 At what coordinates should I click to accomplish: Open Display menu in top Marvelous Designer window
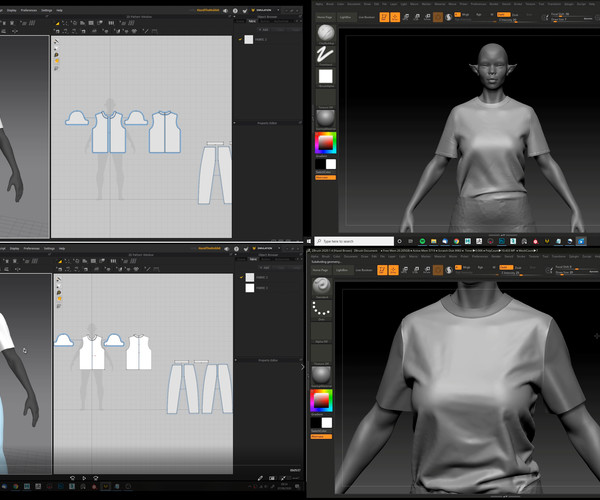(x=11, y=10)
